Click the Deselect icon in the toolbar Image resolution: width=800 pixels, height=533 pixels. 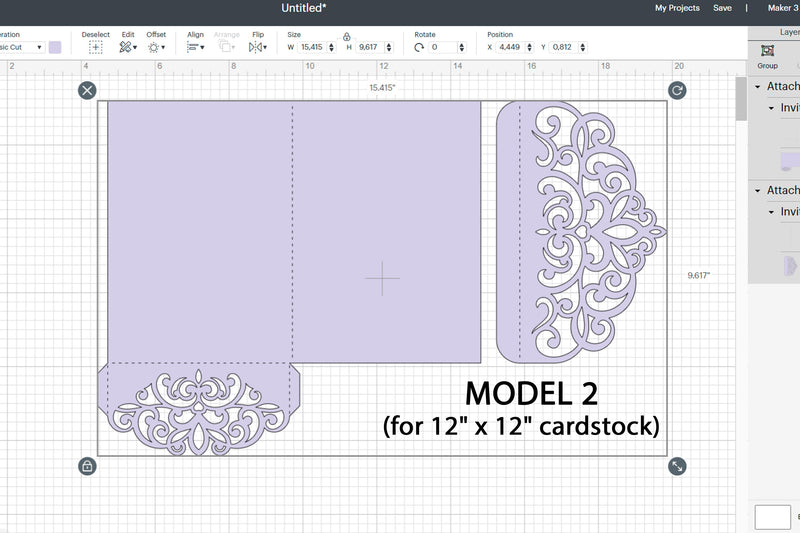96,47
